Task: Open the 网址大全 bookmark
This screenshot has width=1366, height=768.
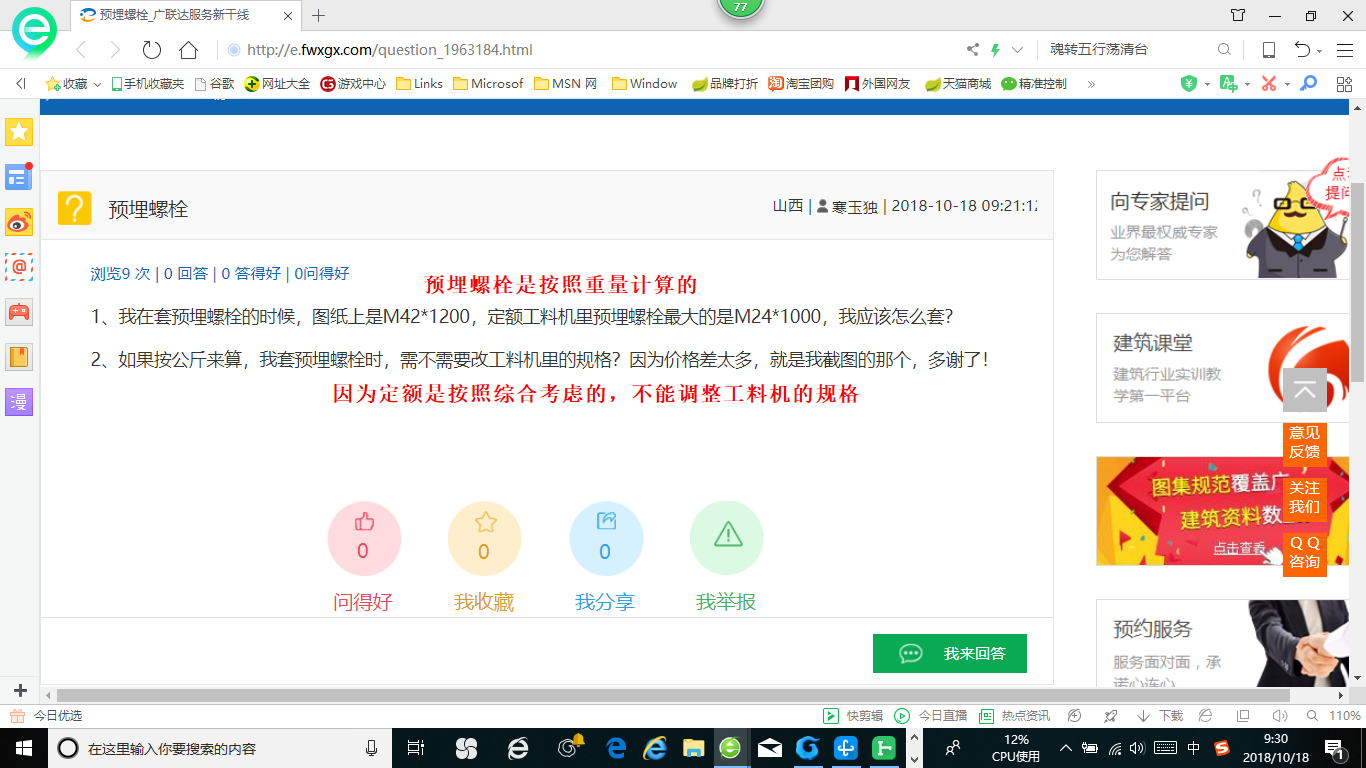Action: (277, 84)
